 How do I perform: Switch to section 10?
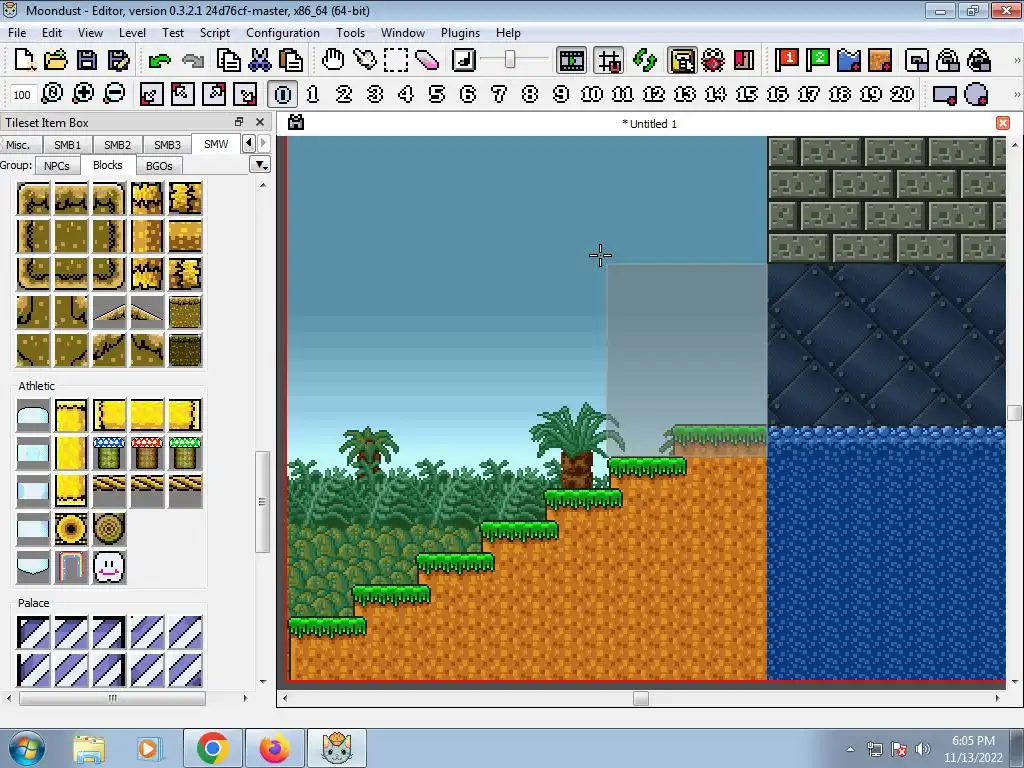coord(592,94)
